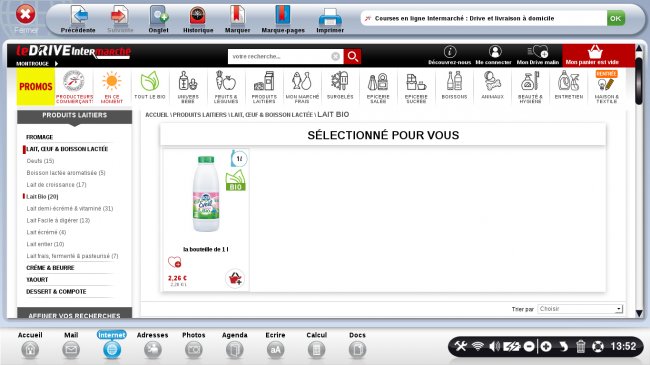650x365 pixels.
Task: Expand YAOURT section
Action: point(37,280)
